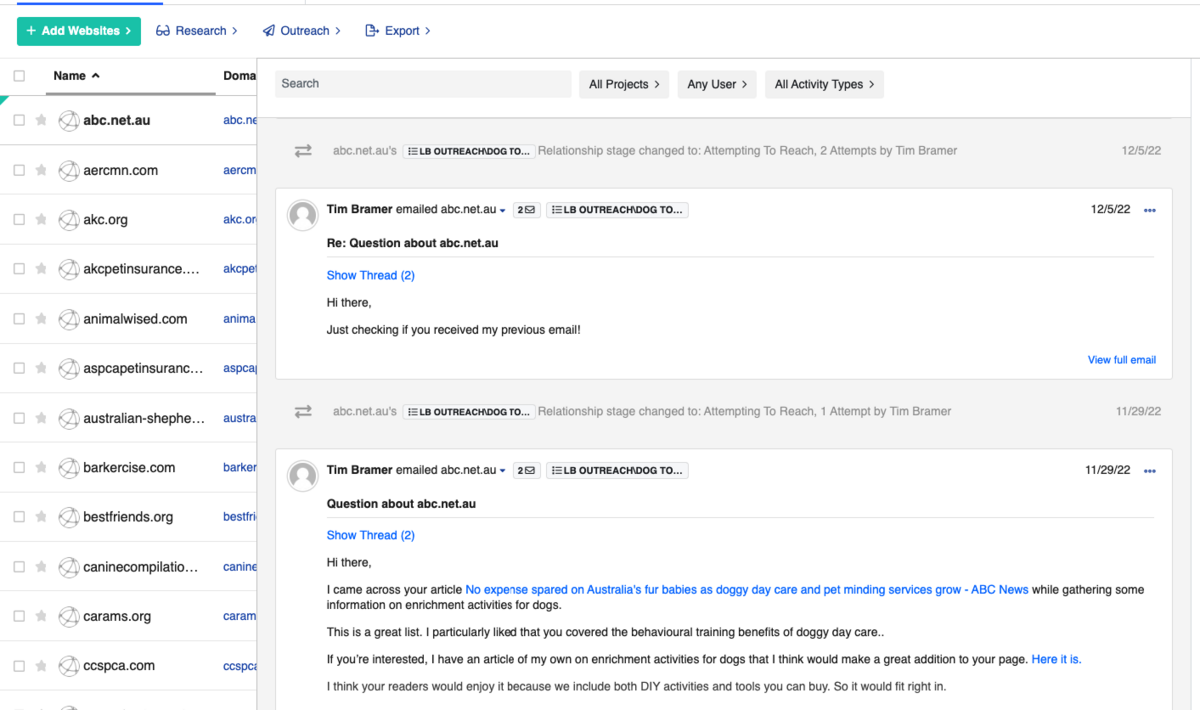The width and height of the screenshot is (1200, 710).
Task: Open the All Projects filter dropdown
Action: [x=624, y=84]
